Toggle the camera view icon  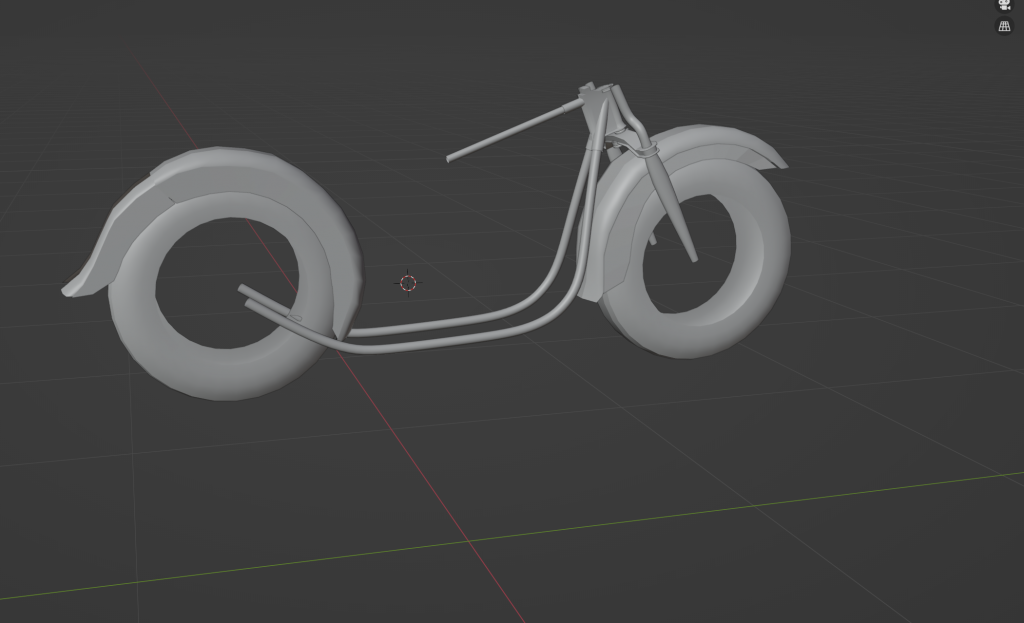point(1005,5)
